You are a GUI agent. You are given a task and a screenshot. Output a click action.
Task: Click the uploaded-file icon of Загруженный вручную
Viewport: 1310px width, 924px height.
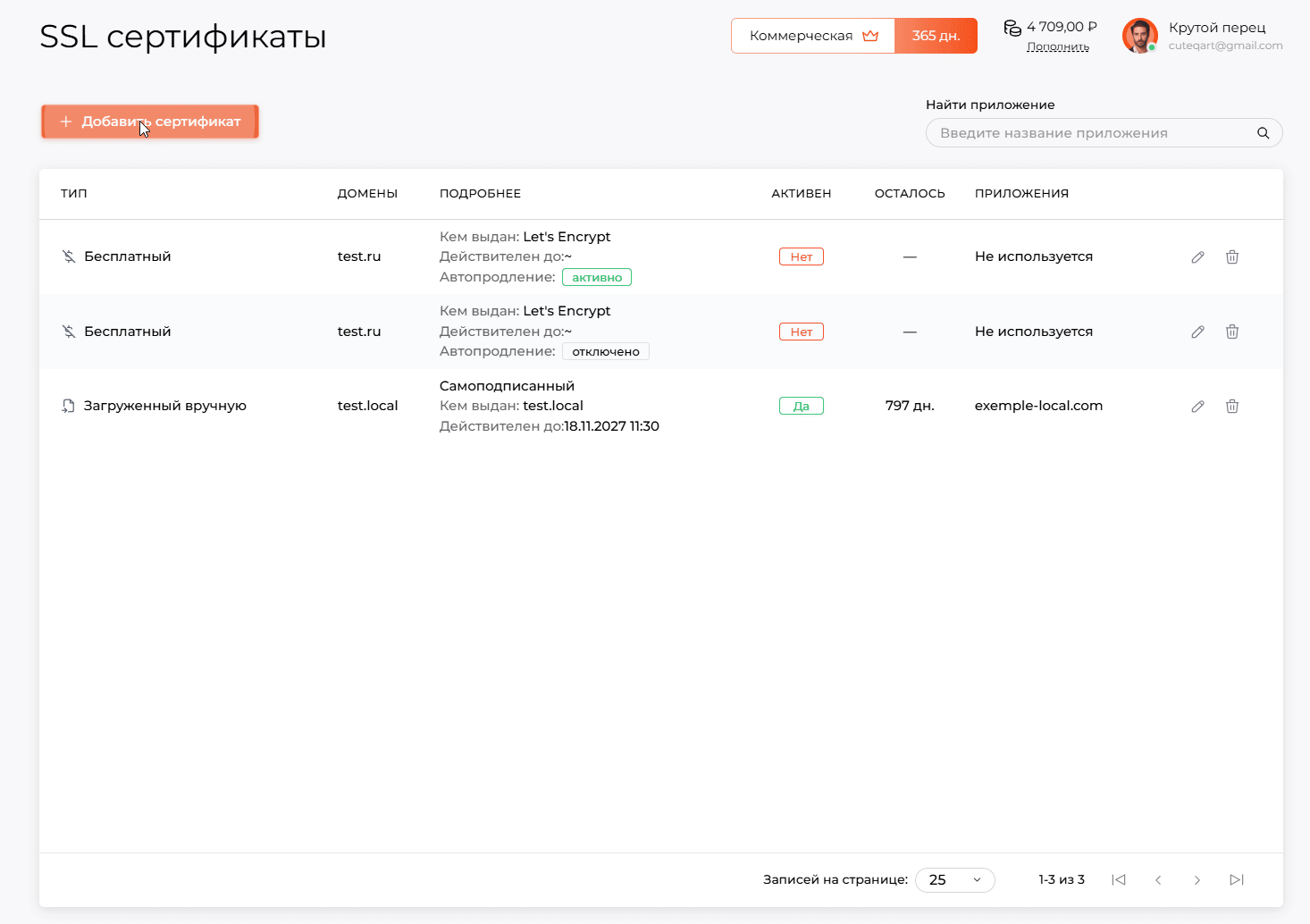pyautogui.click(x=68, y=406)
